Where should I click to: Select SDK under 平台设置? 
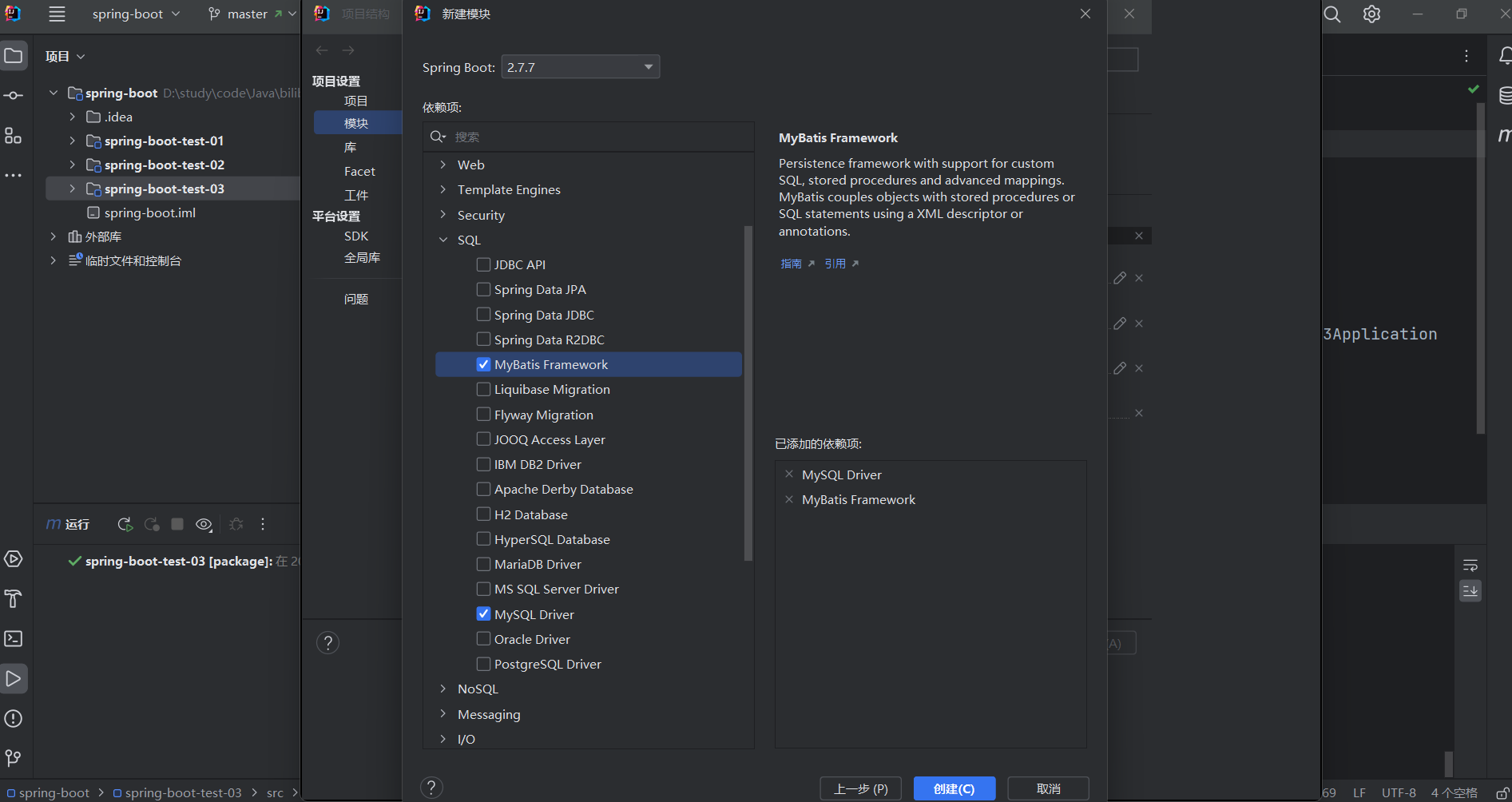(x=356, y=236)
